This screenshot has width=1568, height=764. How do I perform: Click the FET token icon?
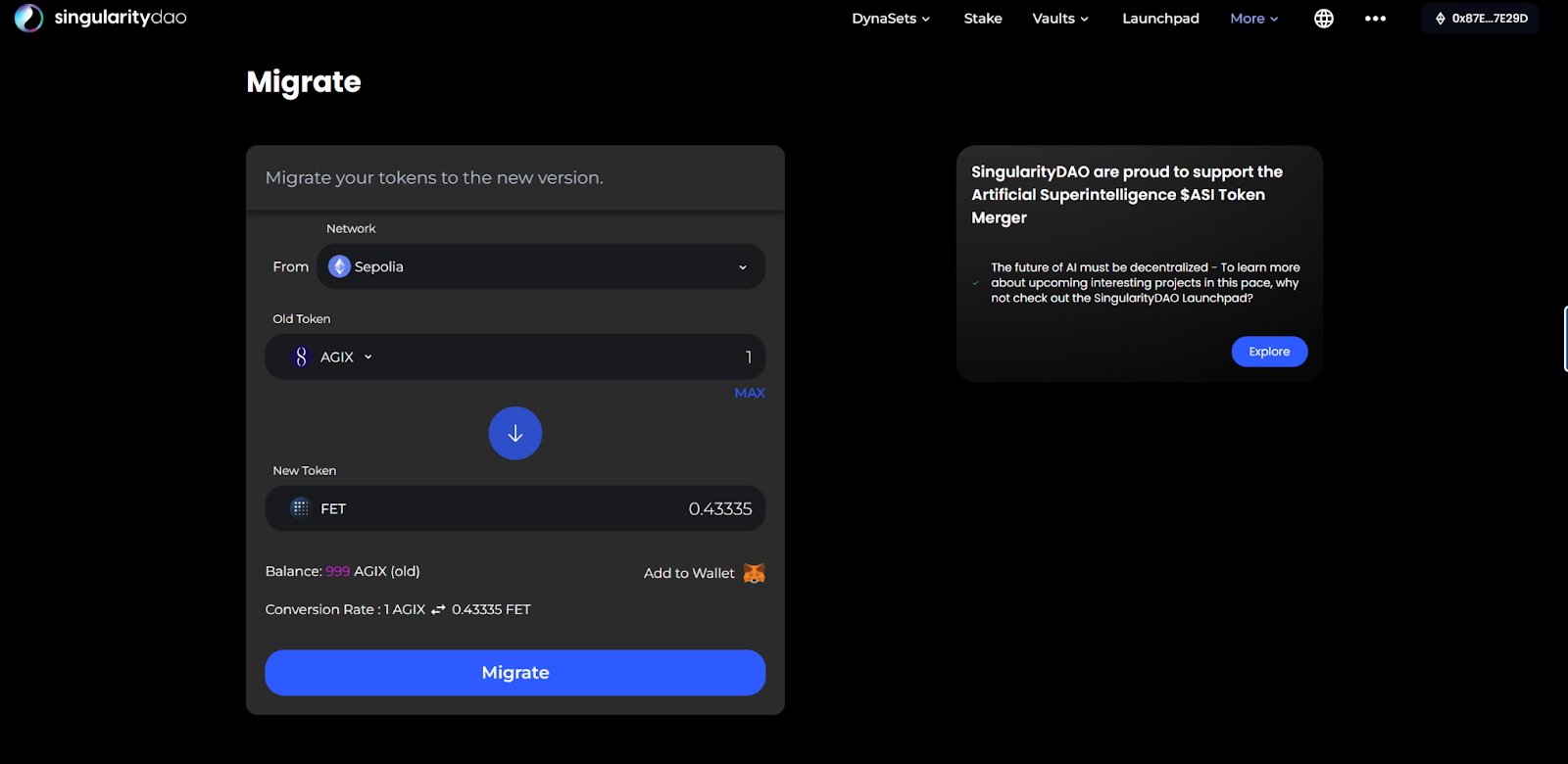[x=300, y=508]
